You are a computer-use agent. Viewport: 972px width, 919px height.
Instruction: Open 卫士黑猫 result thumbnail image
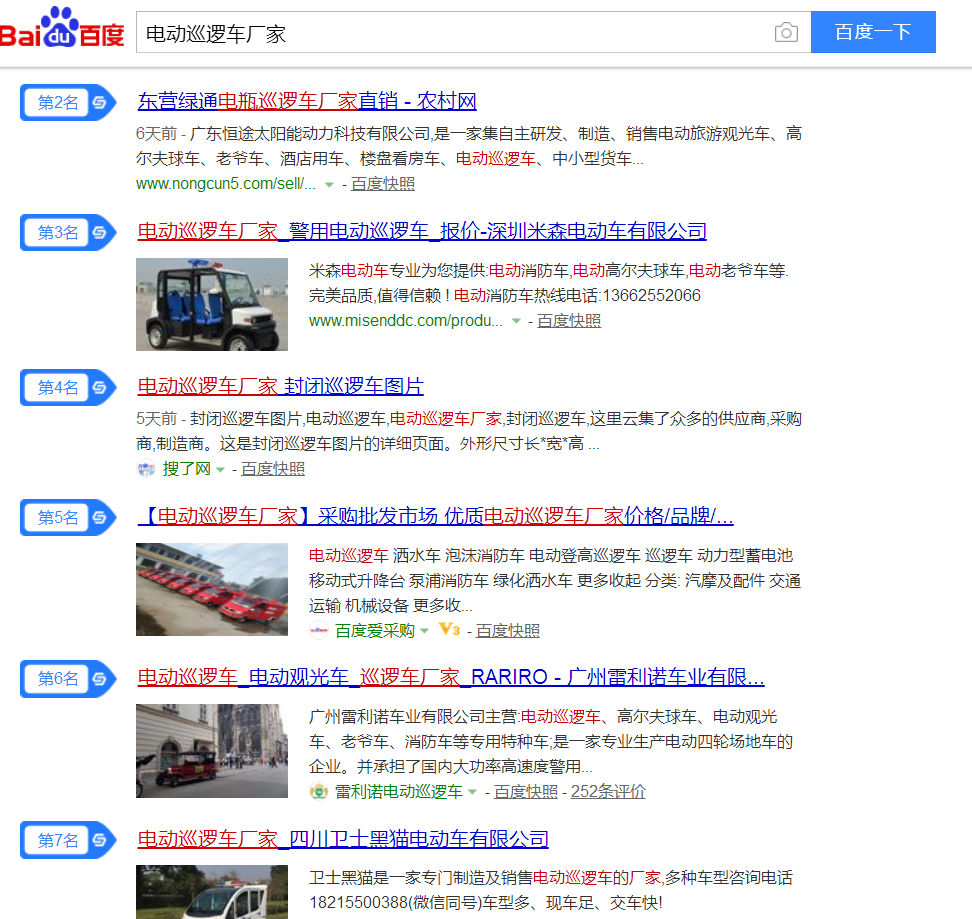coord(212,892)
